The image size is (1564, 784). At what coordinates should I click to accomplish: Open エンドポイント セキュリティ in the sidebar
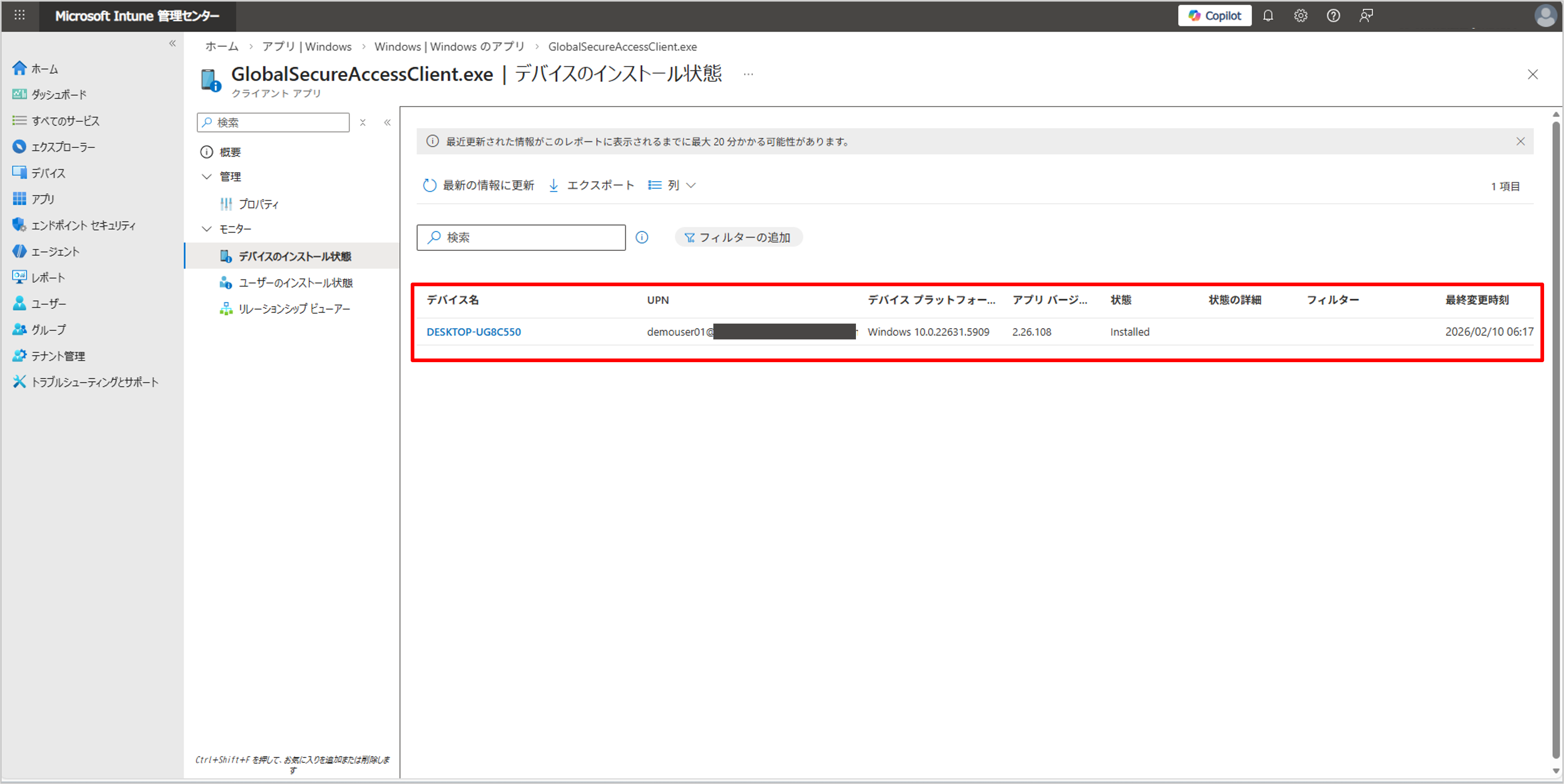(83, 225)
